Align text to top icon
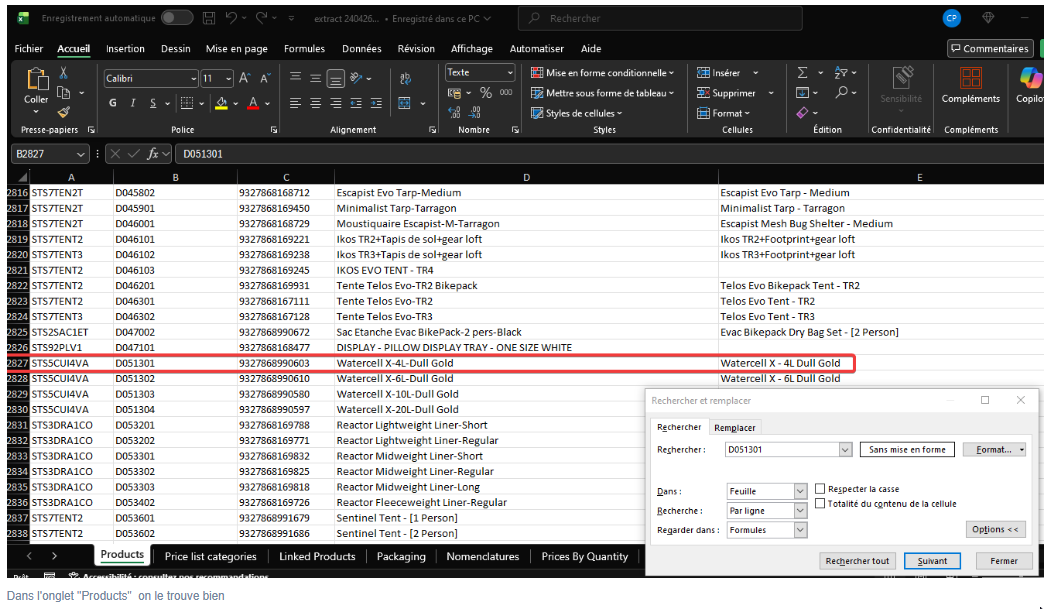Viewport: 1054px width, 609px height. [x=295, y=78]
